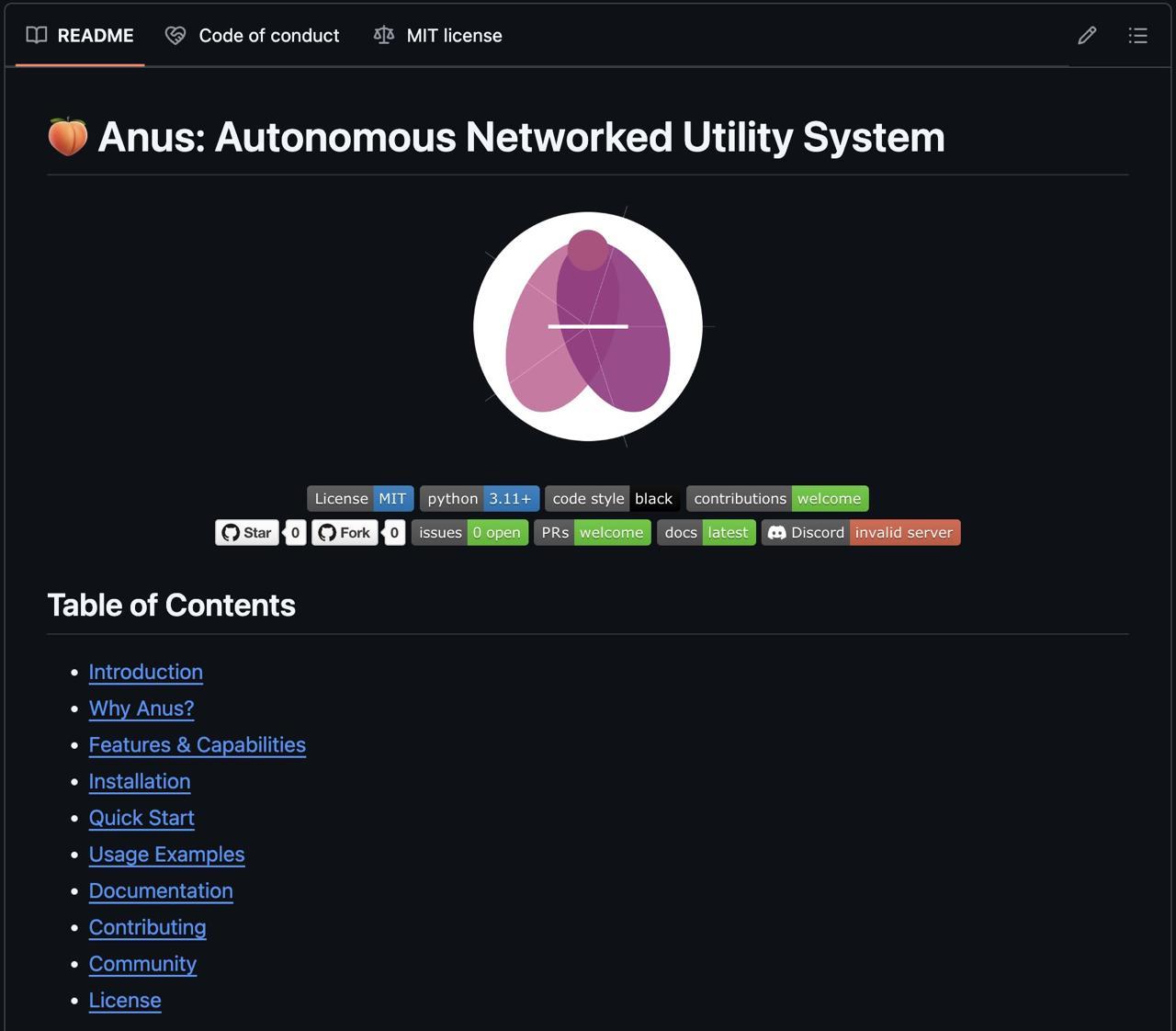Click the GitHub Fork button

[x=345, y=533]
